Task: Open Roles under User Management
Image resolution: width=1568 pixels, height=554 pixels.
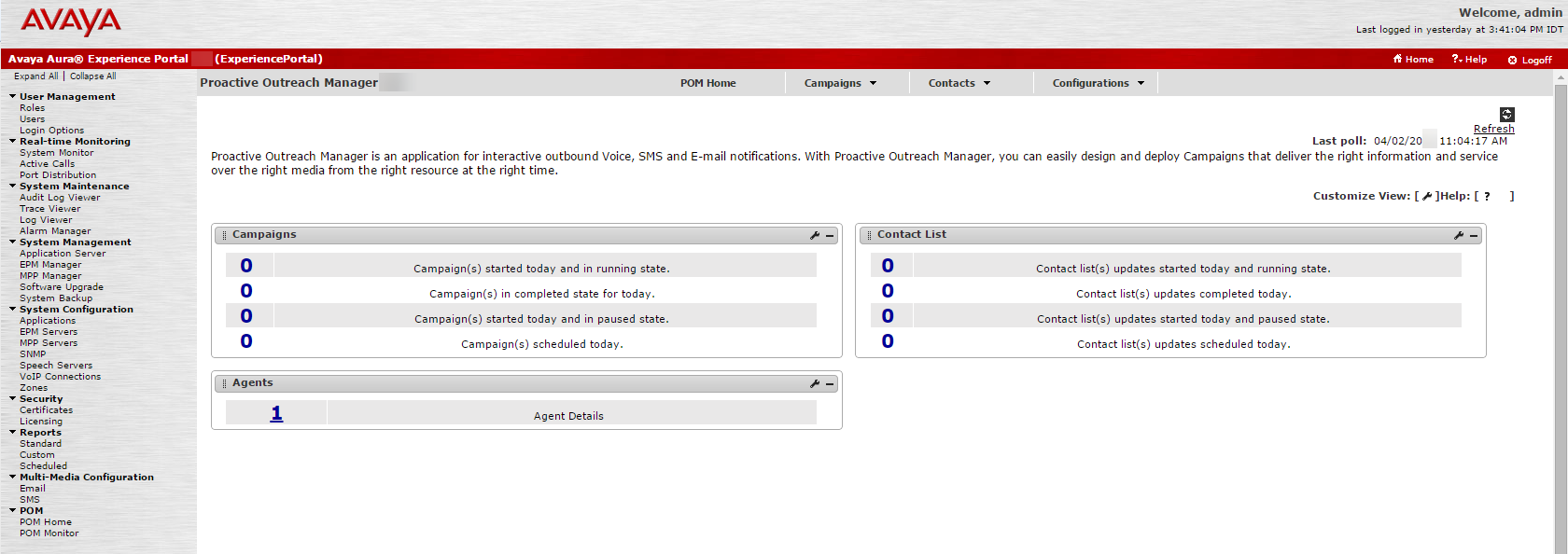Action: [x=33, y=108]
